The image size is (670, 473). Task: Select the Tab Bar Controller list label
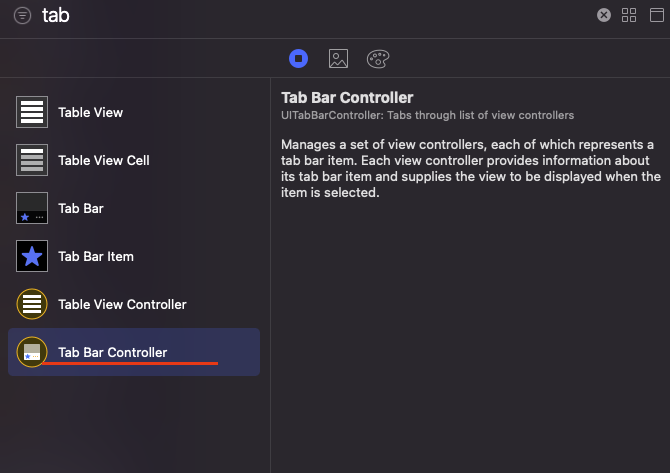(113, 353)
